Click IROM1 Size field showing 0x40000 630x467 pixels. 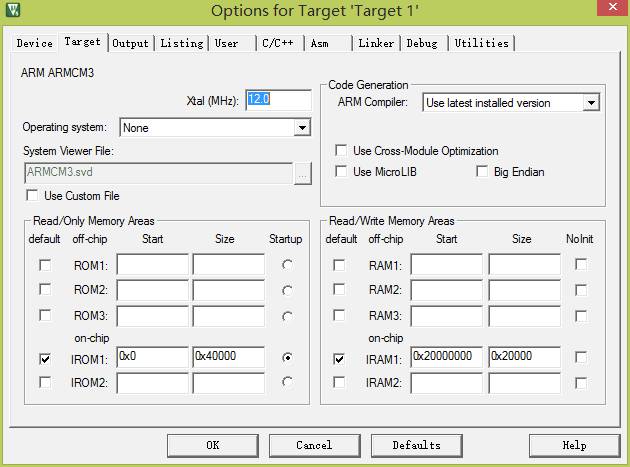[228, 357]
